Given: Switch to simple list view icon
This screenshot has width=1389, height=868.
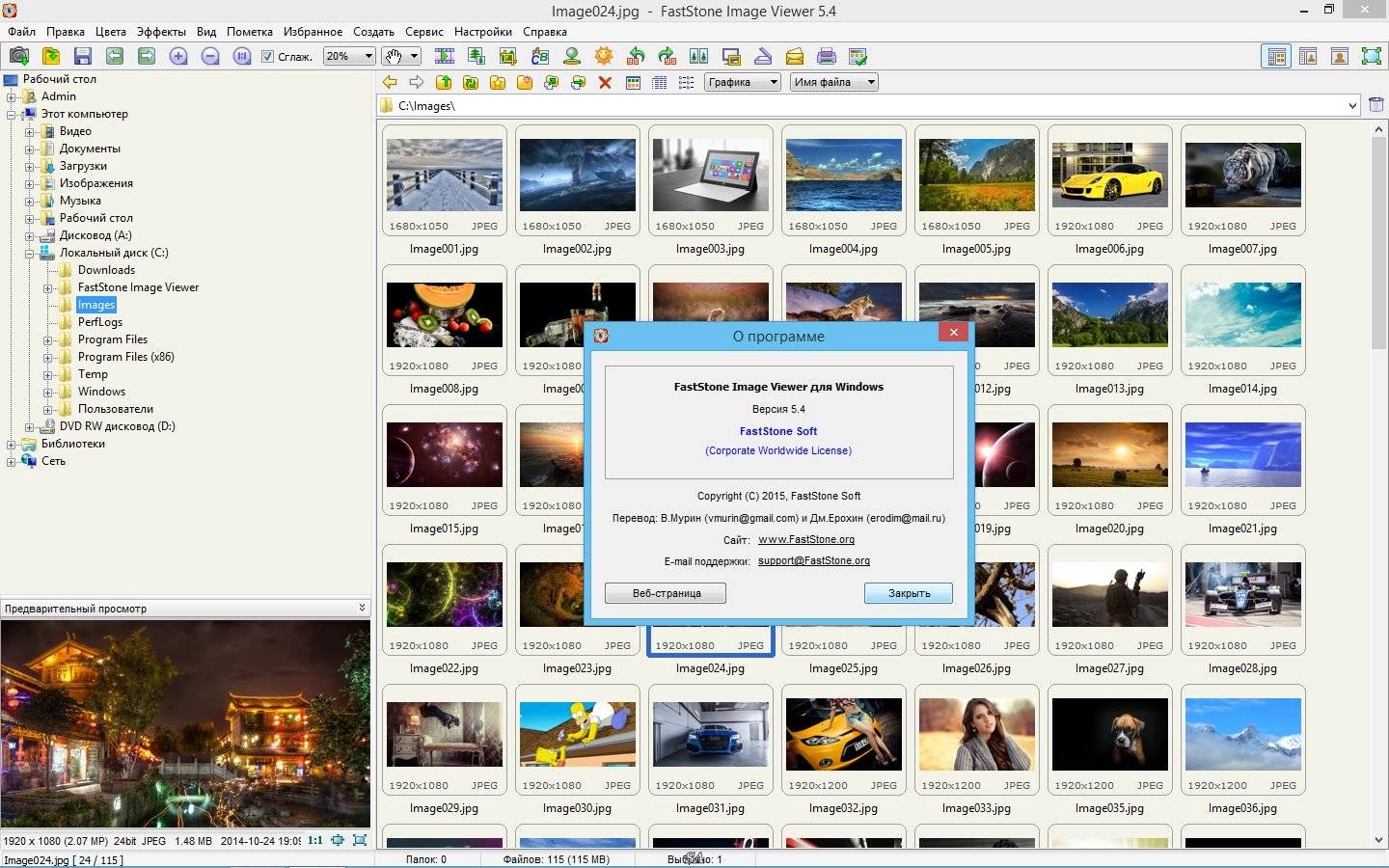Looking at the screenshot, I should pyautogui.click(x=687, y=82).
